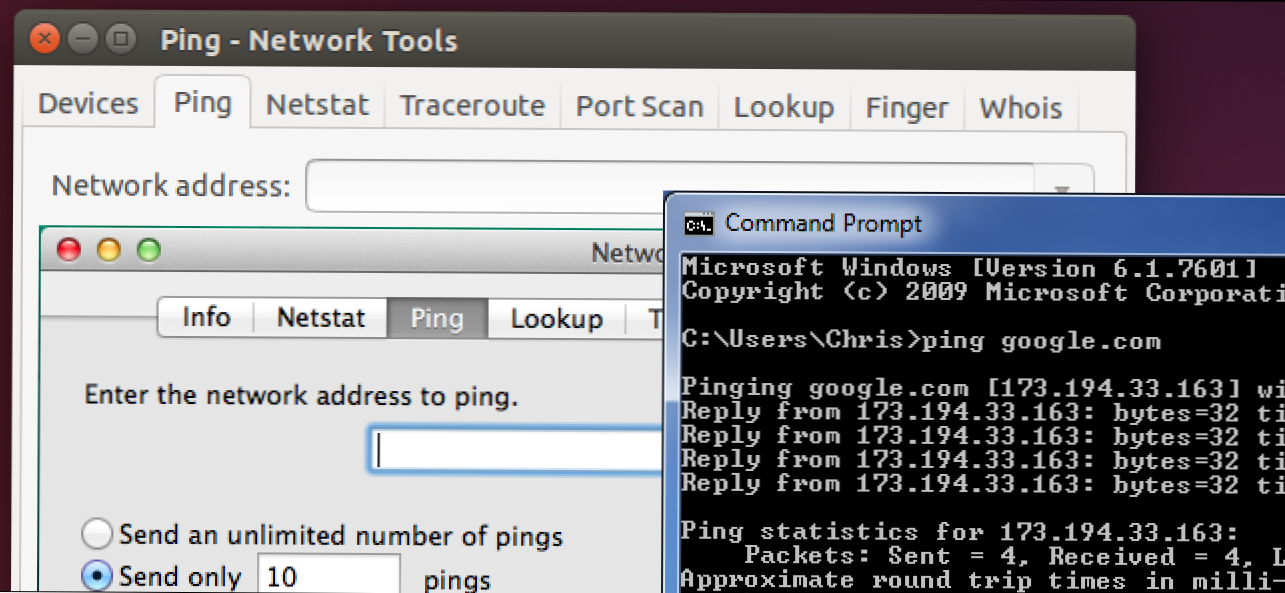
Task: Click the ping count field showing 10
Action: coord(329,575)
